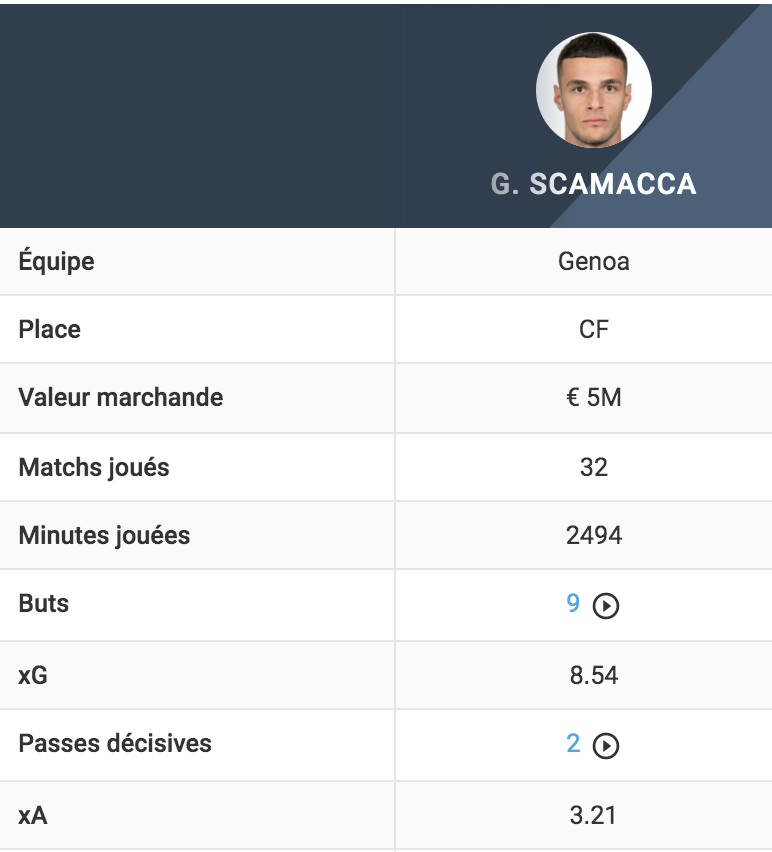Click the 32 matches played value
The height and width of the screenshot is (852, 772).
coord(594,467)
